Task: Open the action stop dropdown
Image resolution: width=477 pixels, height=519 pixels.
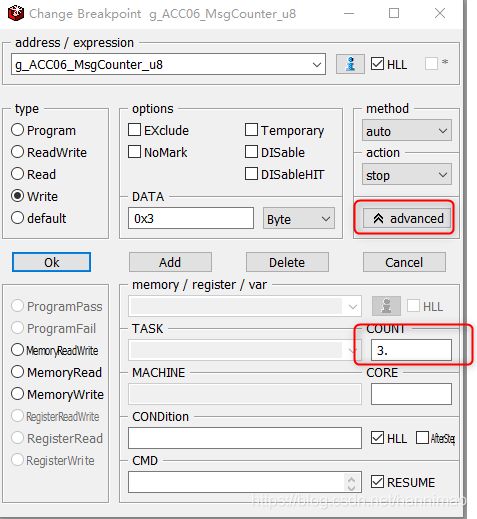Action: click(x=407, y=174)
